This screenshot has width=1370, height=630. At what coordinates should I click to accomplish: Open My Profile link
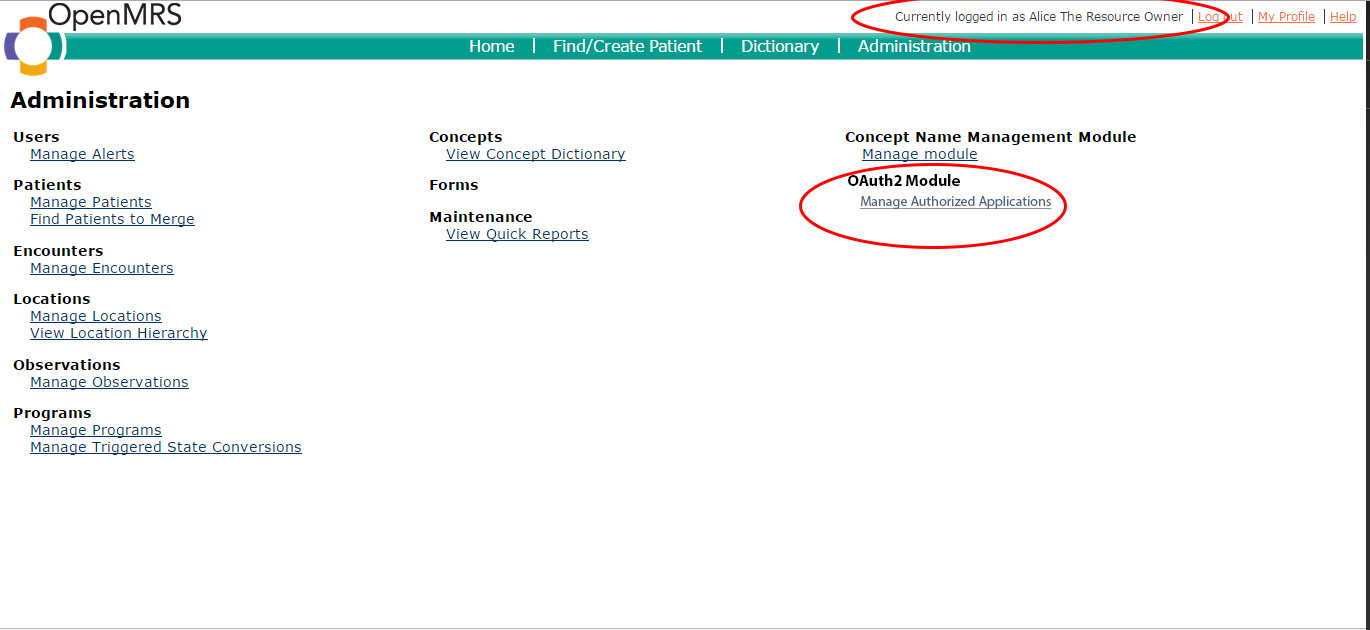coord(1286,17)
